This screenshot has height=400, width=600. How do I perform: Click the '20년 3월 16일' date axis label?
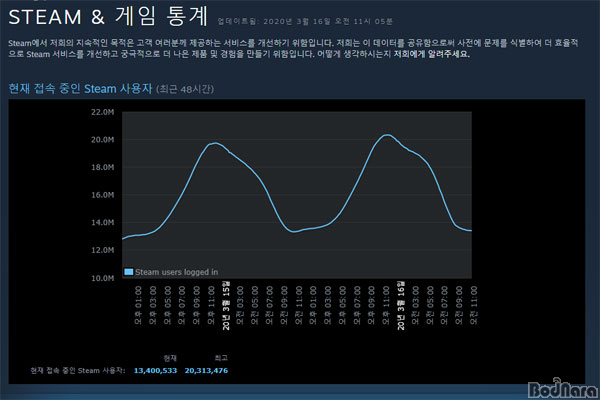[401, 305]
